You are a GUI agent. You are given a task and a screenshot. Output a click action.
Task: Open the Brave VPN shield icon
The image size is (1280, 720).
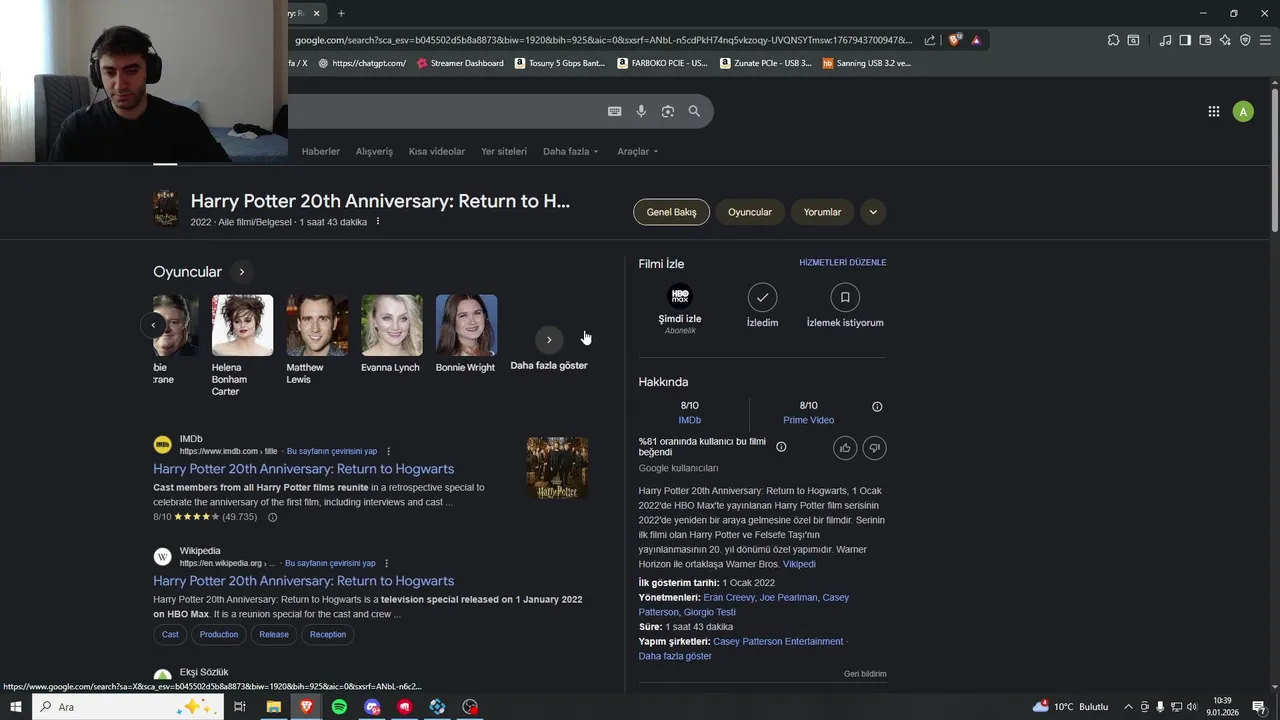point(1245,40)
